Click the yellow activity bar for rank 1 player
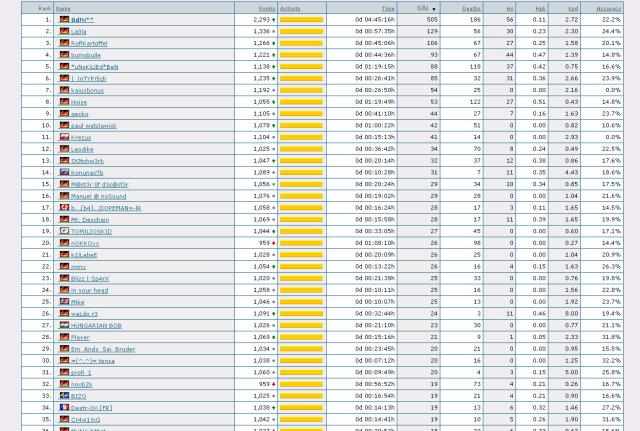The image size is (640, 431). 301,19
